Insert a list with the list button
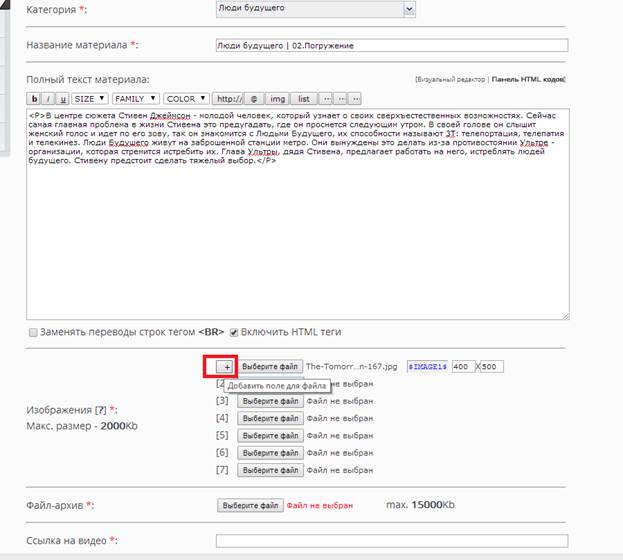This screenshot has width=623, height=560. [x=304, y=99]
